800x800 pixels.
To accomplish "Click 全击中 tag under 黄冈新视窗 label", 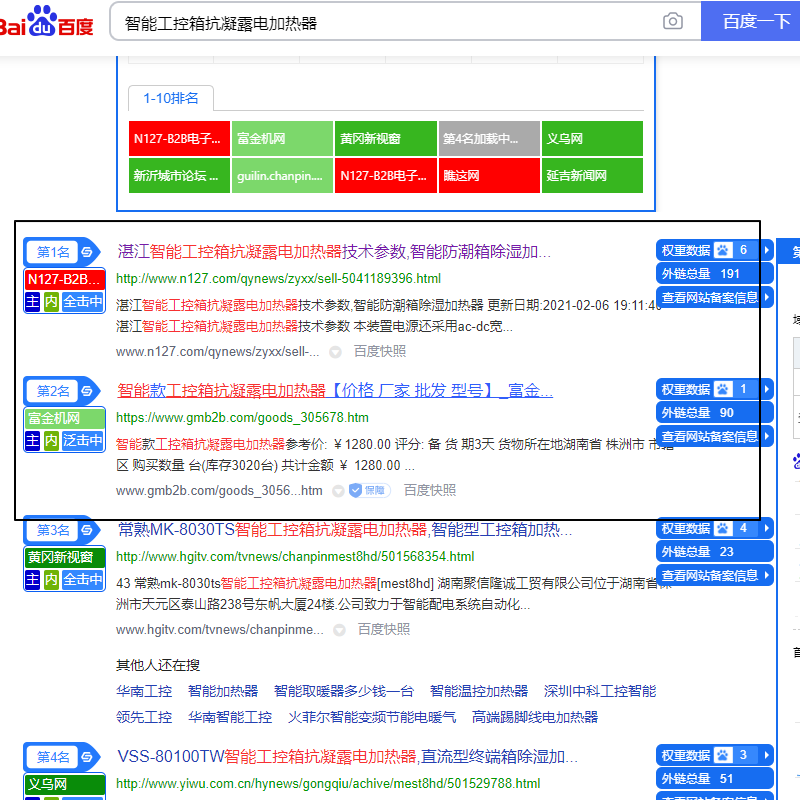I will pyautogui.click(x=83, y=580).
